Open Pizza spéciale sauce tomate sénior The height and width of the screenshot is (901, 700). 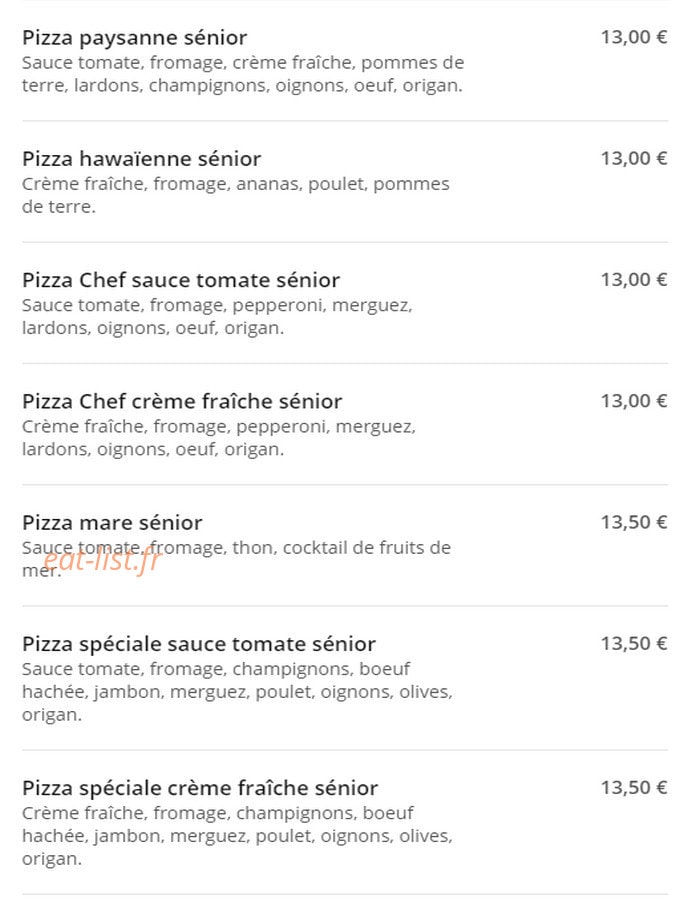pos(199,644)
